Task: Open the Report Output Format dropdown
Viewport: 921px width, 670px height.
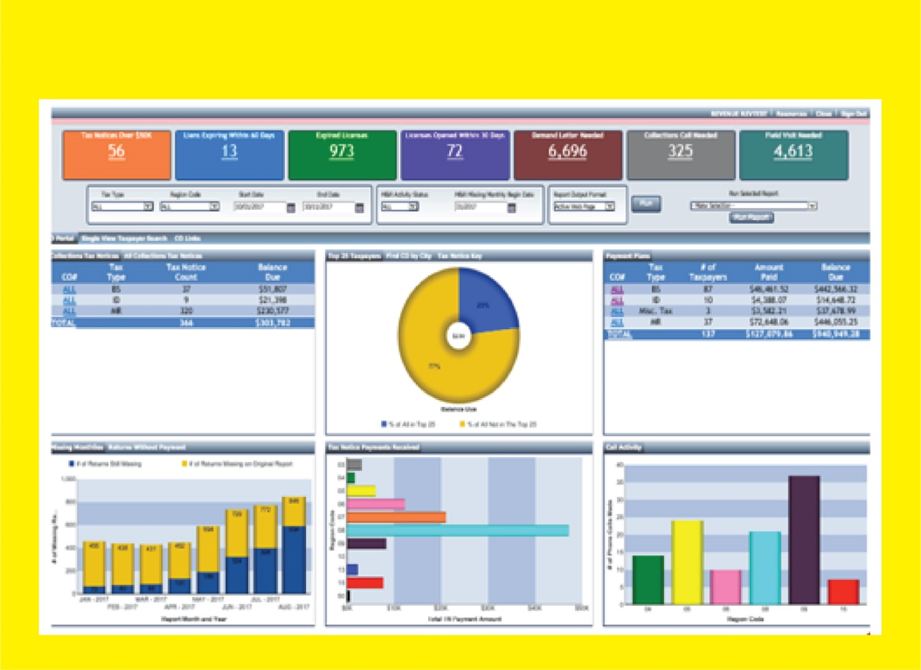Action: pos(609,207)
